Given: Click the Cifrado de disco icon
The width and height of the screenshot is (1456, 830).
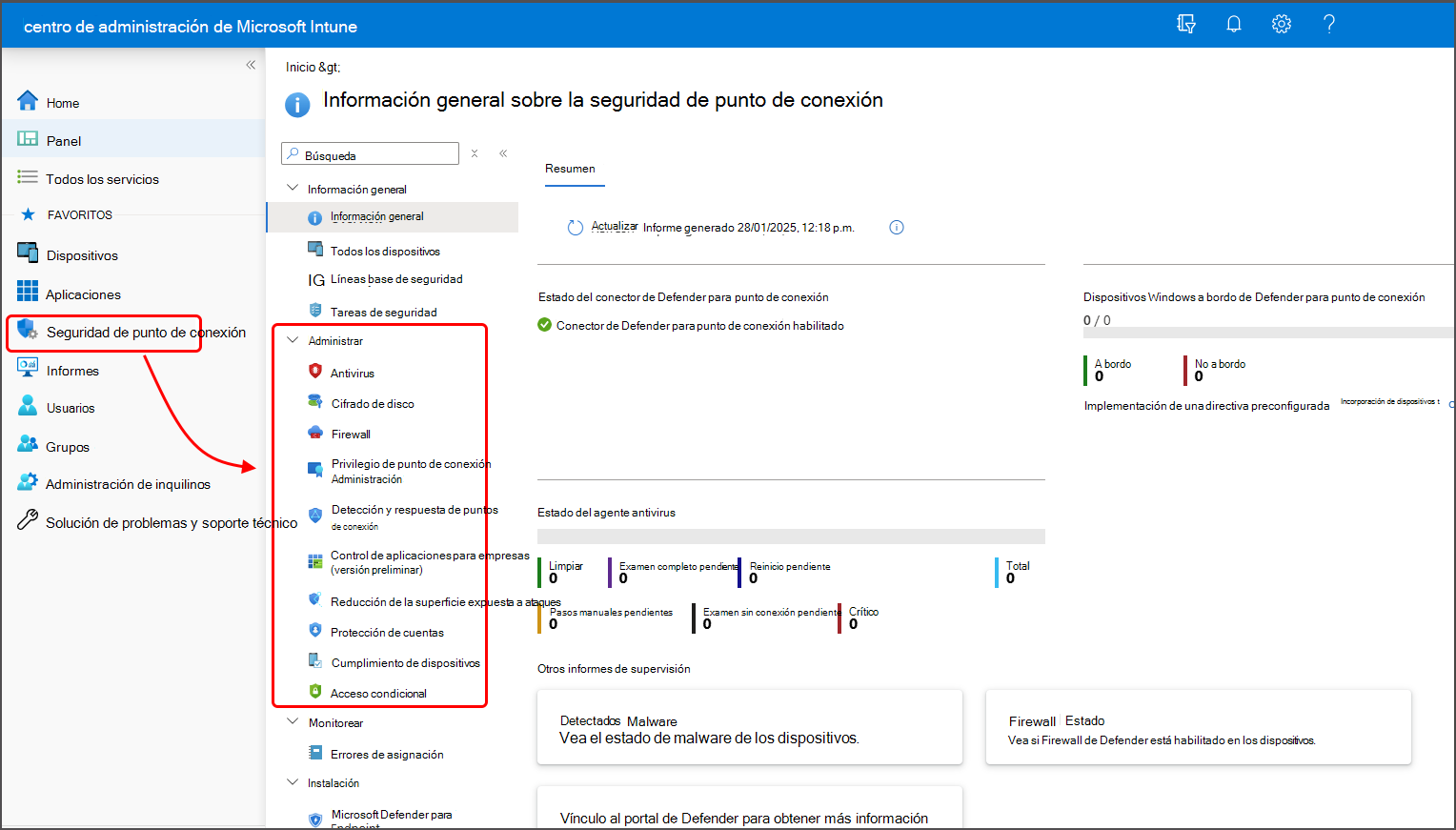Looking at the screenshot, I should [315, 402].
